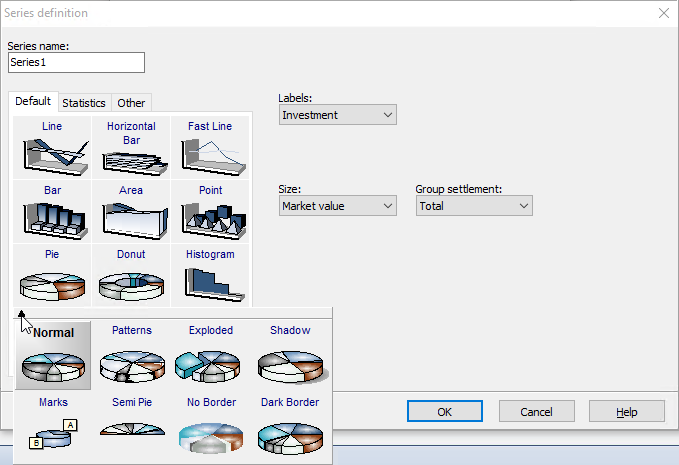
Task: Open the Group settlement dropdown
Action: pos(474,206)
